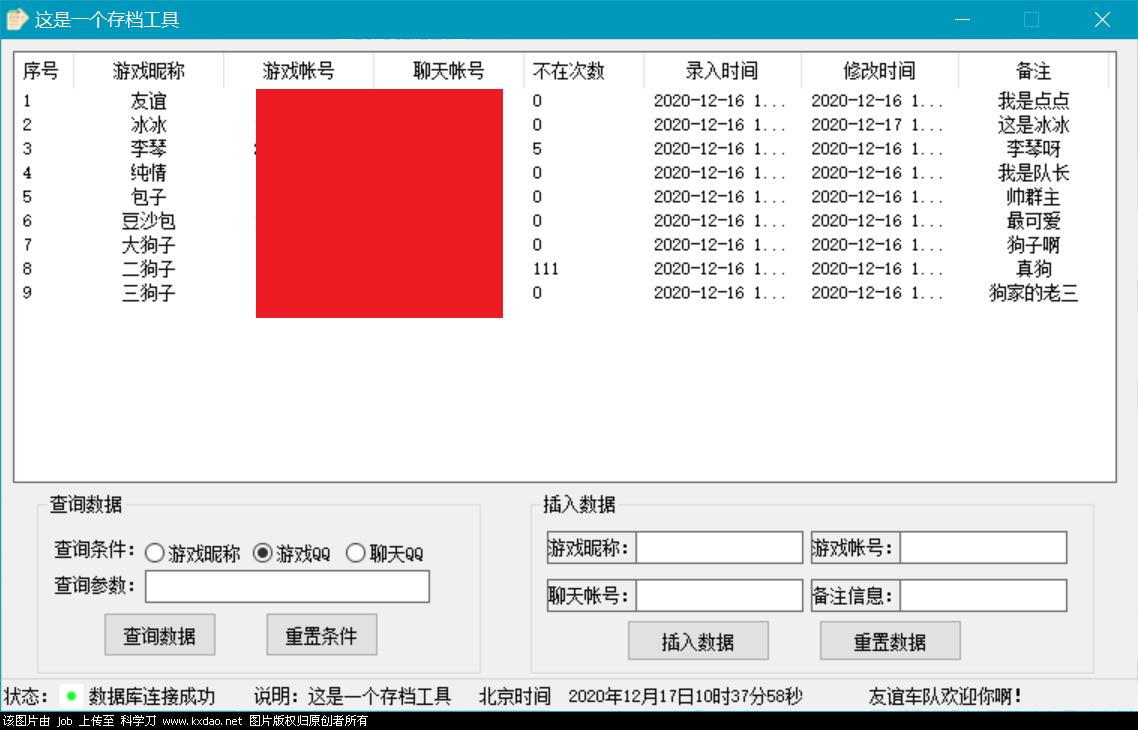Viewport: 1138px width, 730px height.
Task: Click the 修改时间 column header
Action: click(880, 71)
